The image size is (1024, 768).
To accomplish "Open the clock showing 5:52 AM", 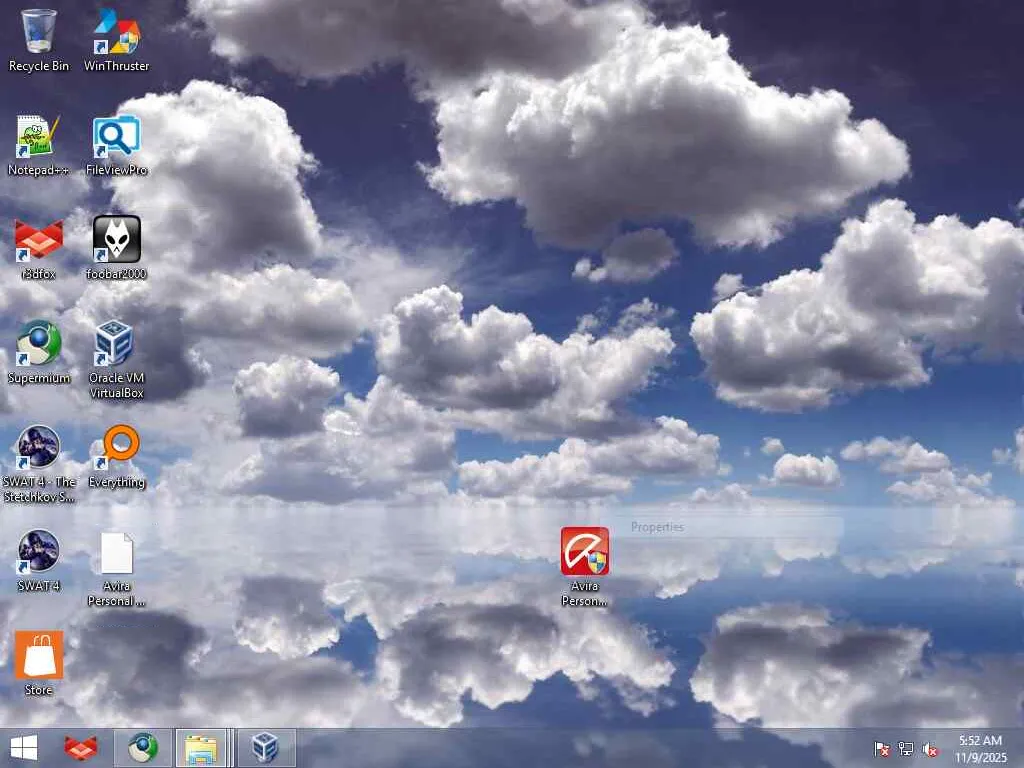I will click(980, 748).
